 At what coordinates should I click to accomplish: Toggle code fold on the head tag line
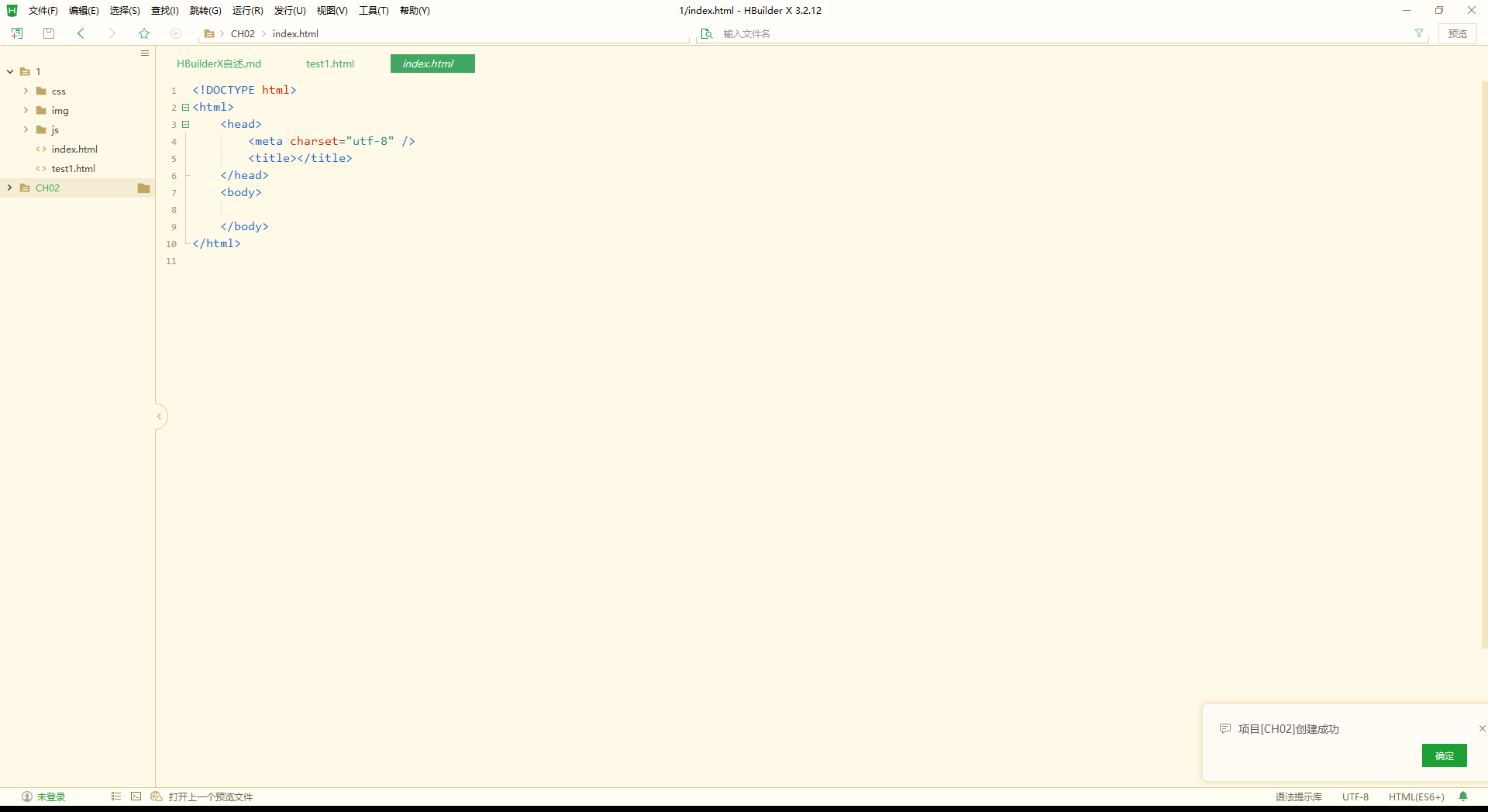[x=186, y=125]
